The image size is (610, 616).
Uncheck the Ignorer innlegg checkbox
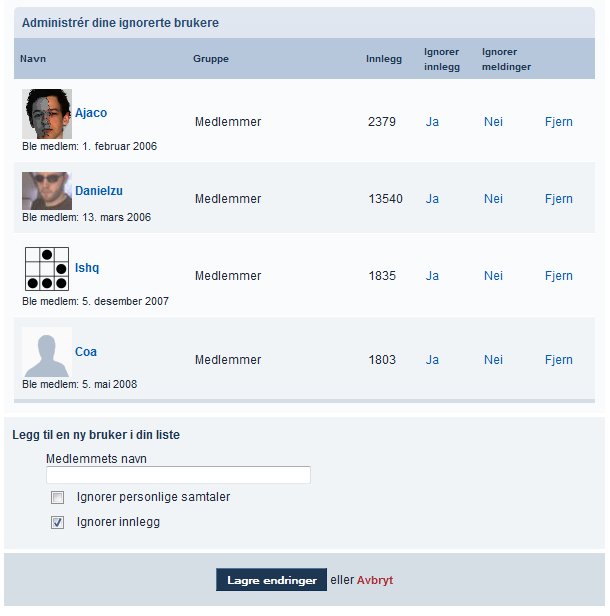point(57,522)
